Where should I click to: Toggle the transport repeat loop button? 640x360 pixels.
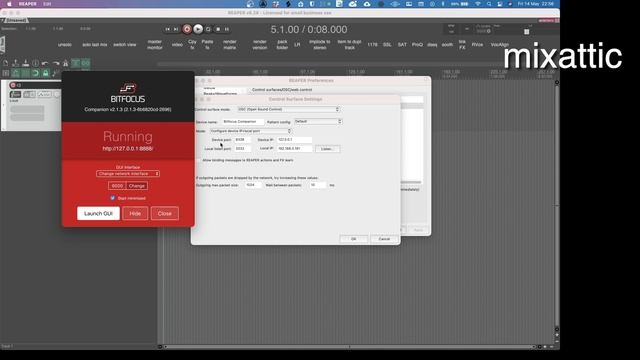208,29
